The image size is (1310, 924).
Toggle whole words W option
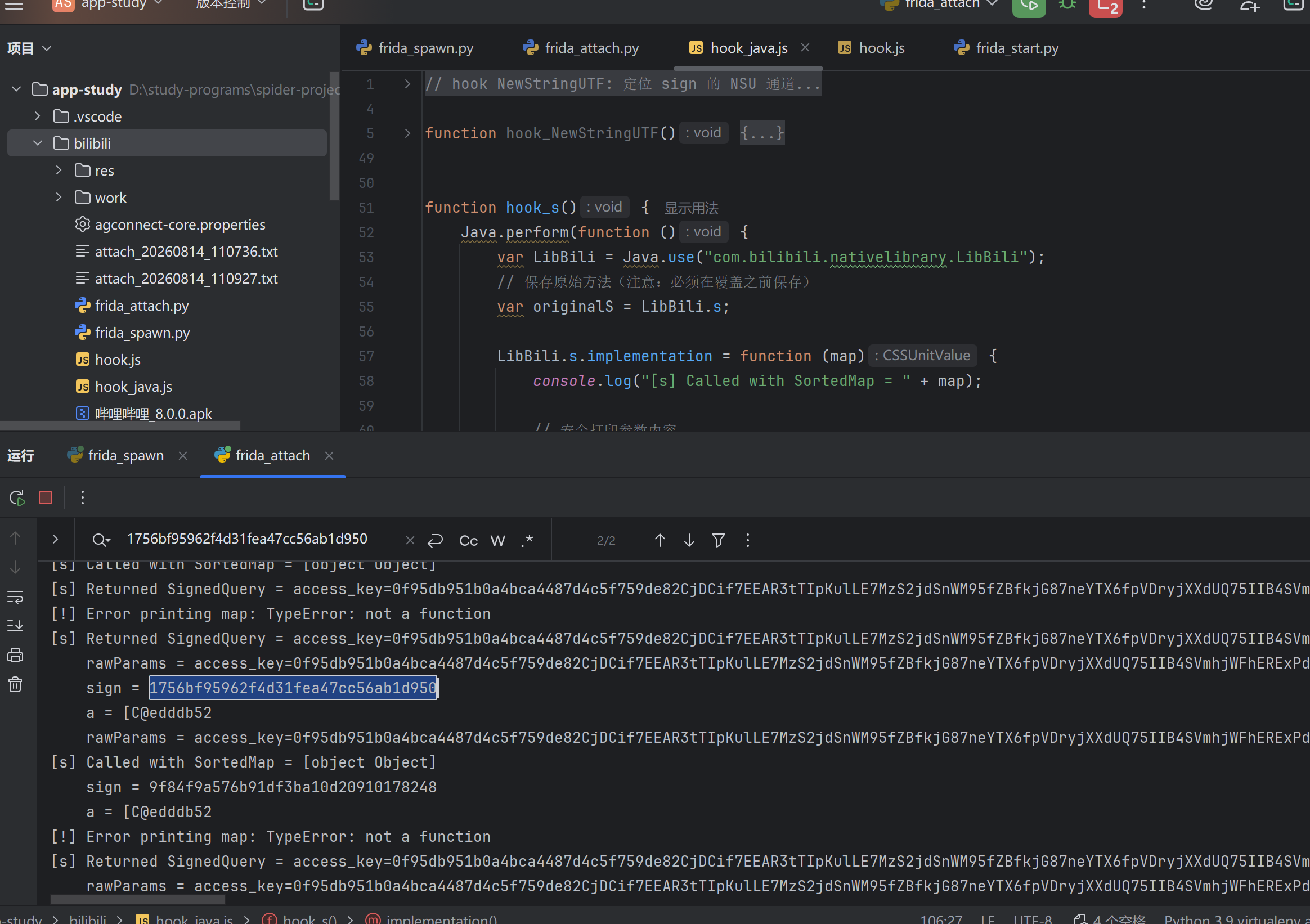tap(497, 540)
